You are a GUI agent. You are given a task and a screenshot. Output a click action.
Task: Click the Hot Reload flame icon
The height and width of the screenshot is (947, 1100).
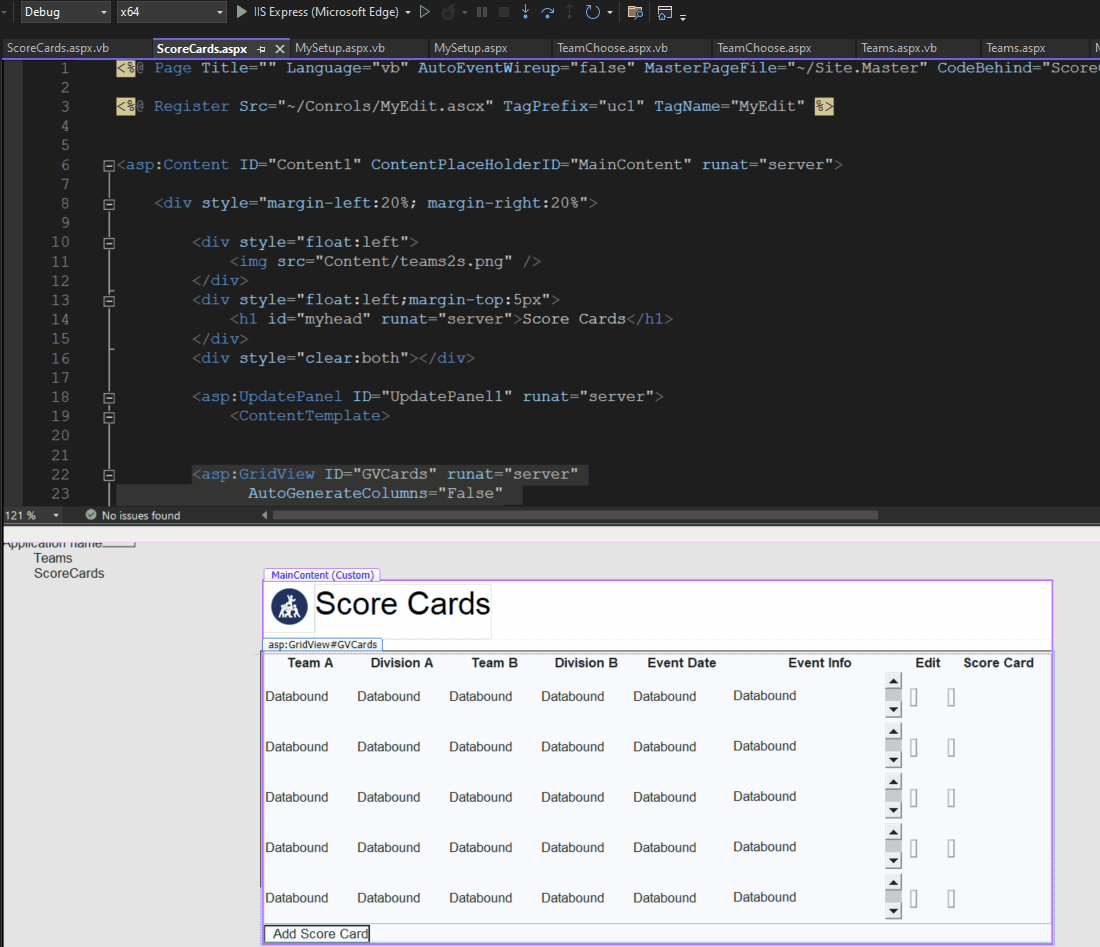coord(449,12)
